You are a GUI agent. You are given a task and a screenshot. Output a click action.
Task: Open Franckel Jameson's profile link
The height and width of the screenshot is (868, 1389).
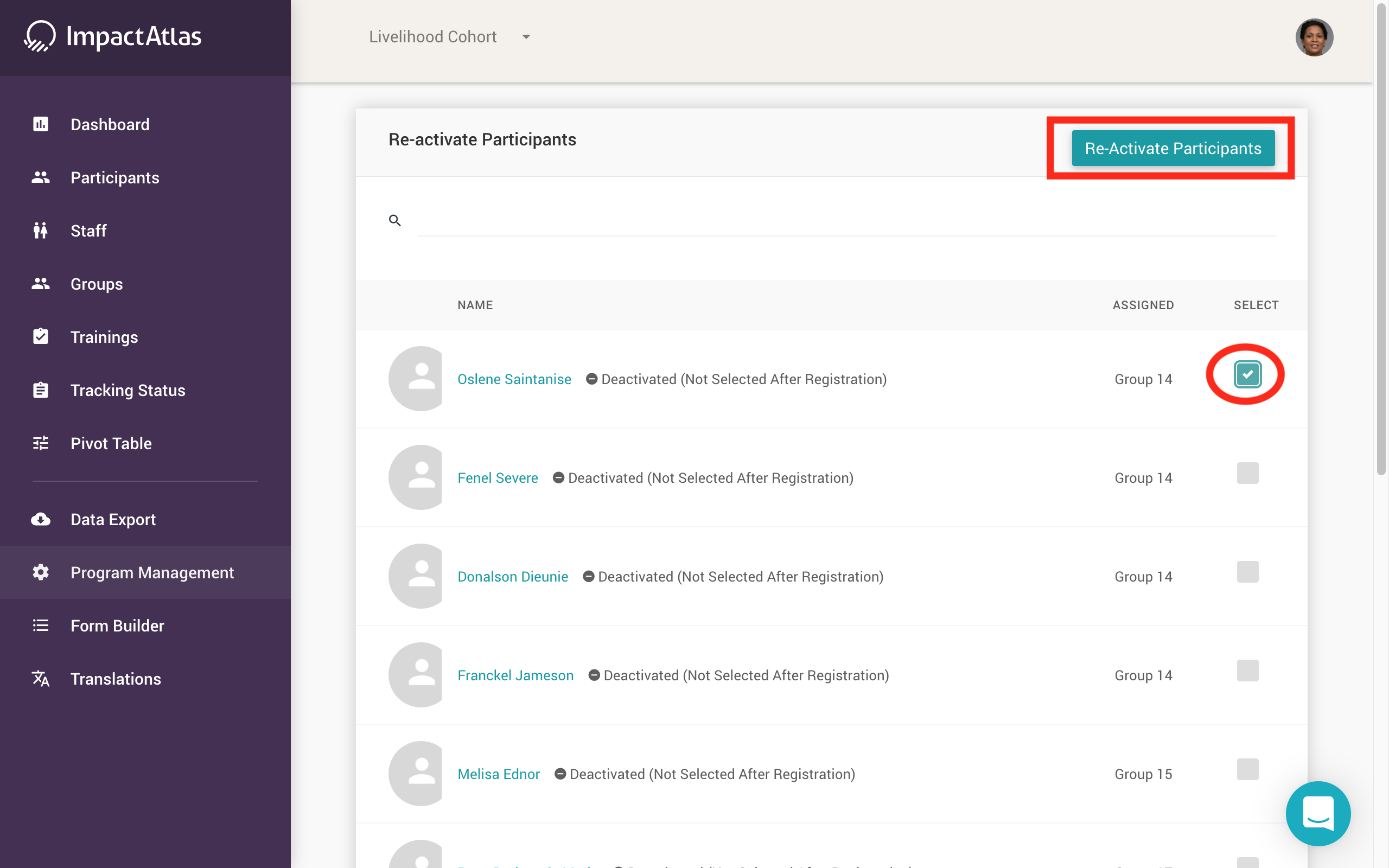pos(515,675)
